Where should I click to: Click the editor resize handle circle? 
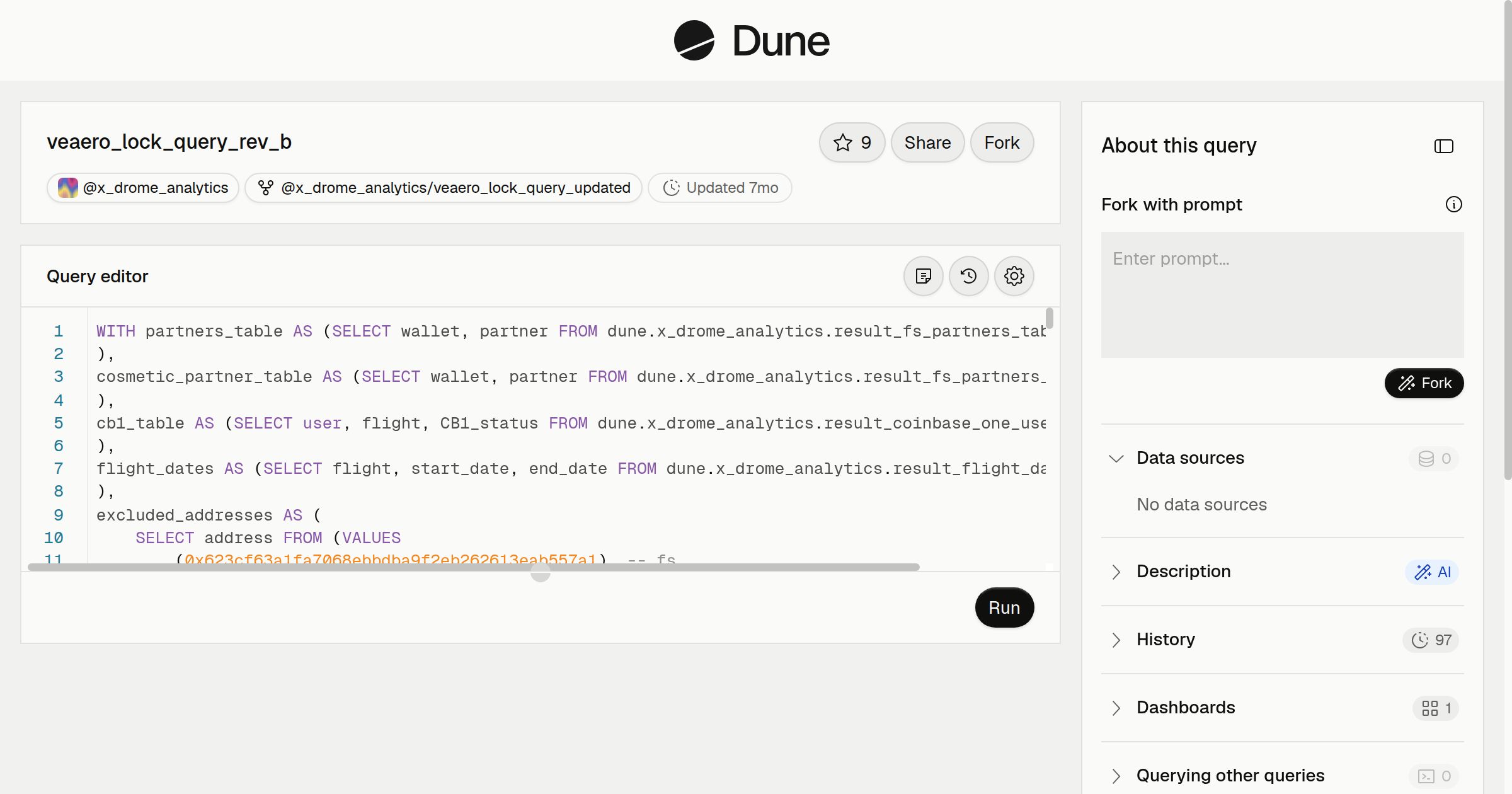tap(541, 572)
